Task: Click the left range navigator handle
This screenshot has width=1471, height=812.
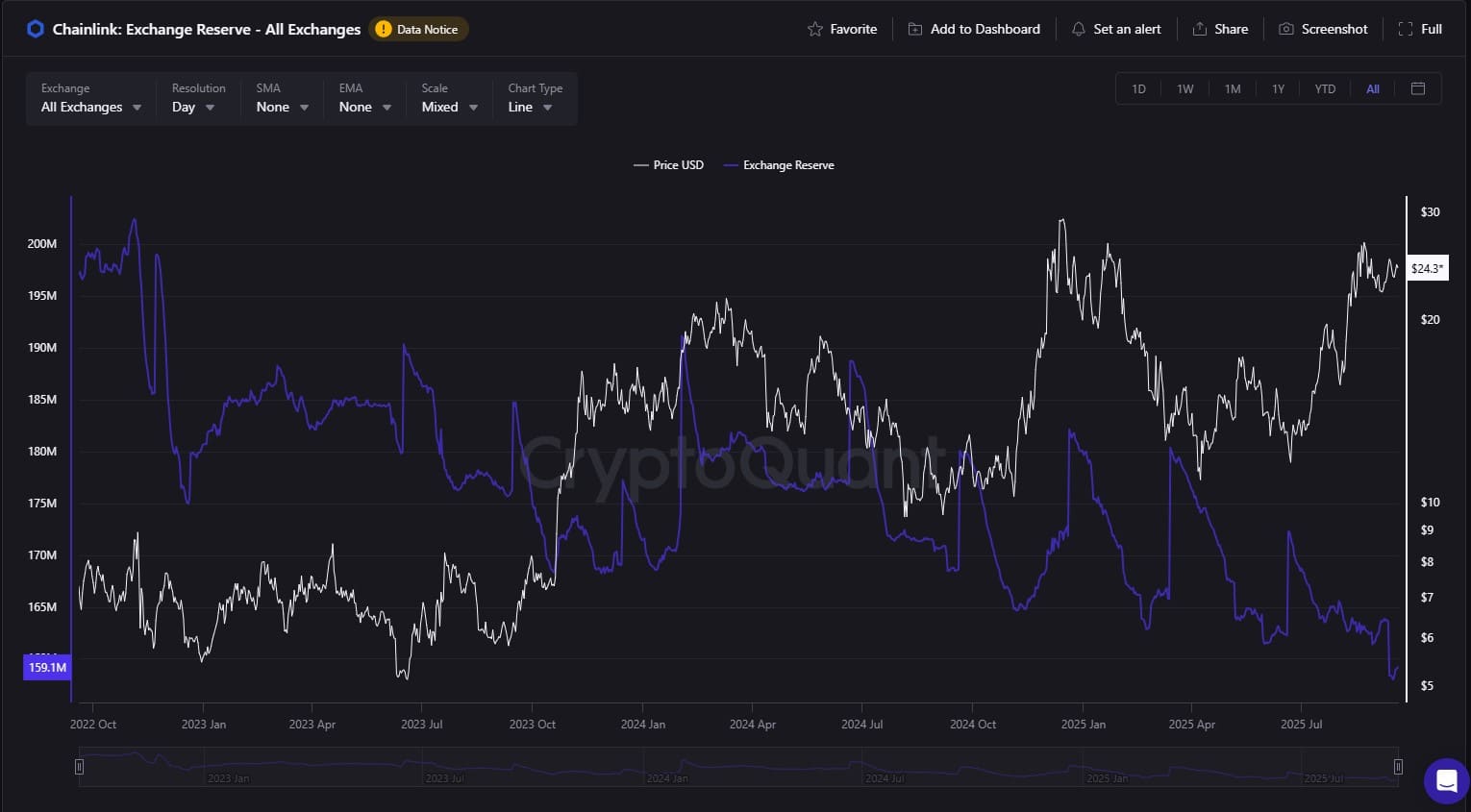Action: coord(80,767)
